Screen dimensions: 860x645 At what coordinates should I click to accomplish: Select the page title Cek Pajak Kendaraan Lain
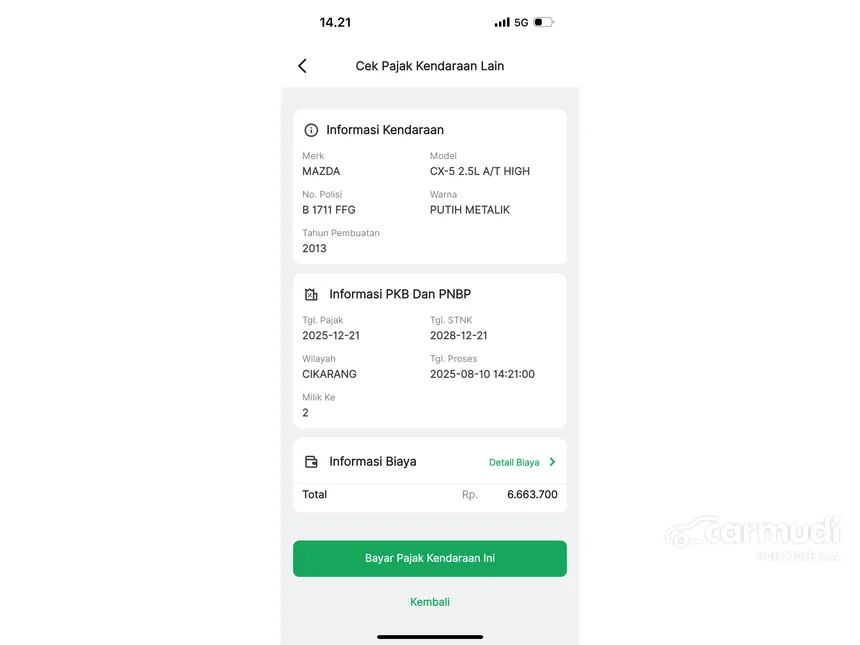pyautogui.click(x=430, y=66)
